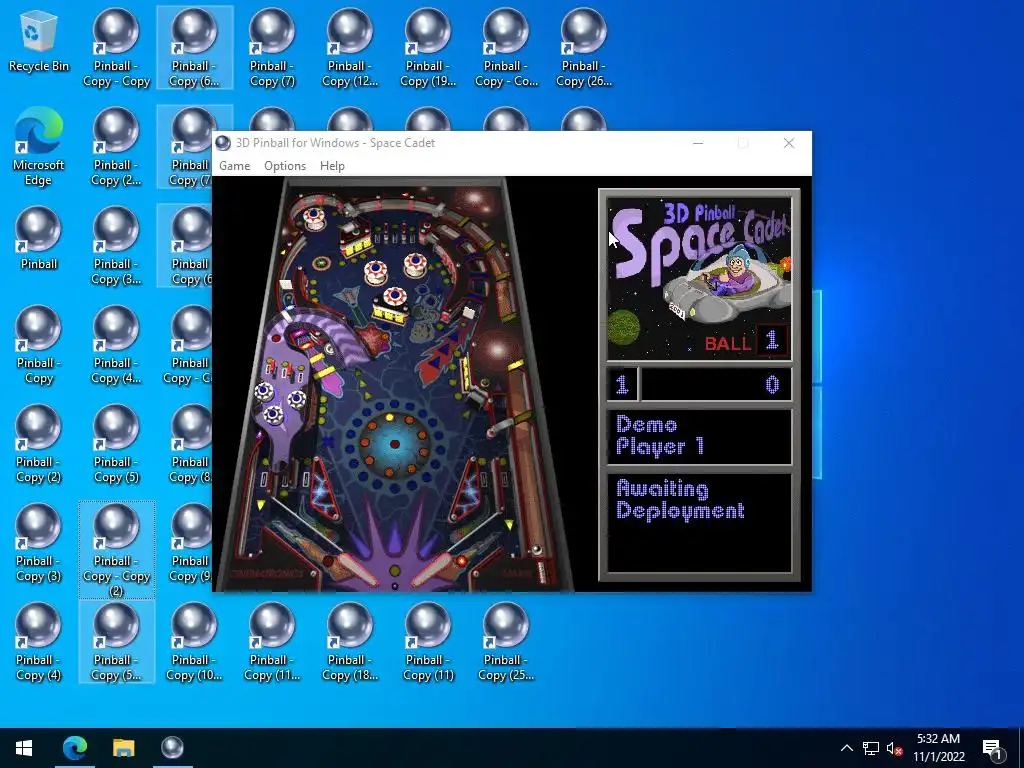Open File Explorer from the taskbar
This screenshot has width=1024, height=768.
tap(123, 748)
